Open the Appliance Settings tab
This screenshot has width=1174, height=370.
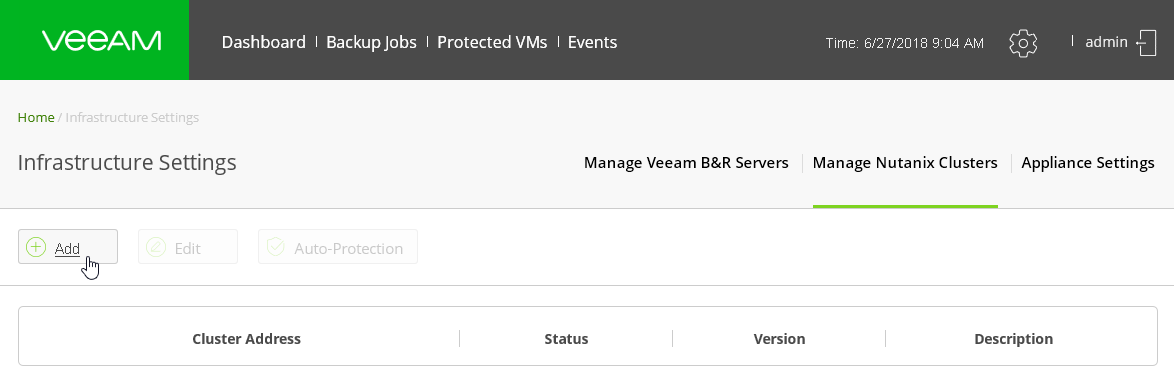(x=1088, y=163)
